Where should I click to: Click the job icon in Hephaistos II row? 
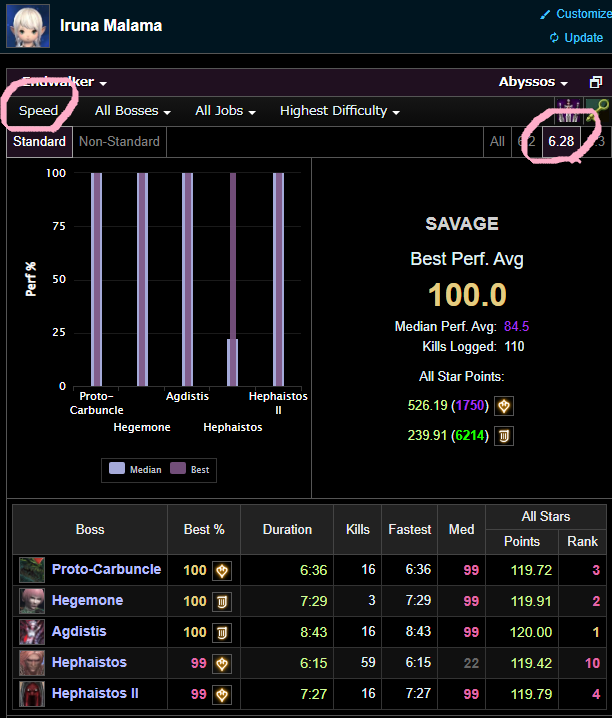(x=222, y=695)
